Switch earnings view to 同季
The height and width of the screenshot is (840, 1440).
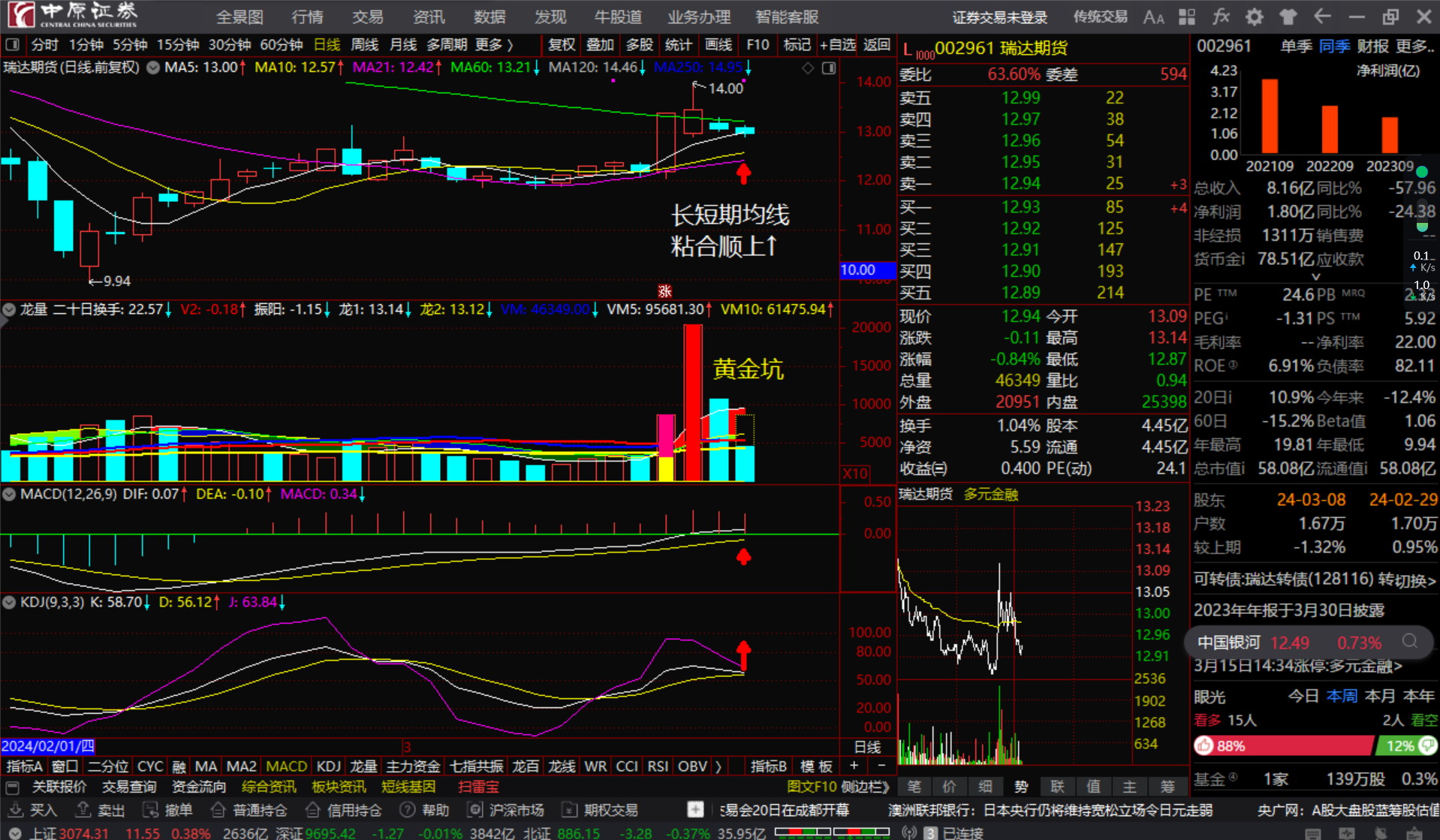coord(1335,47)
